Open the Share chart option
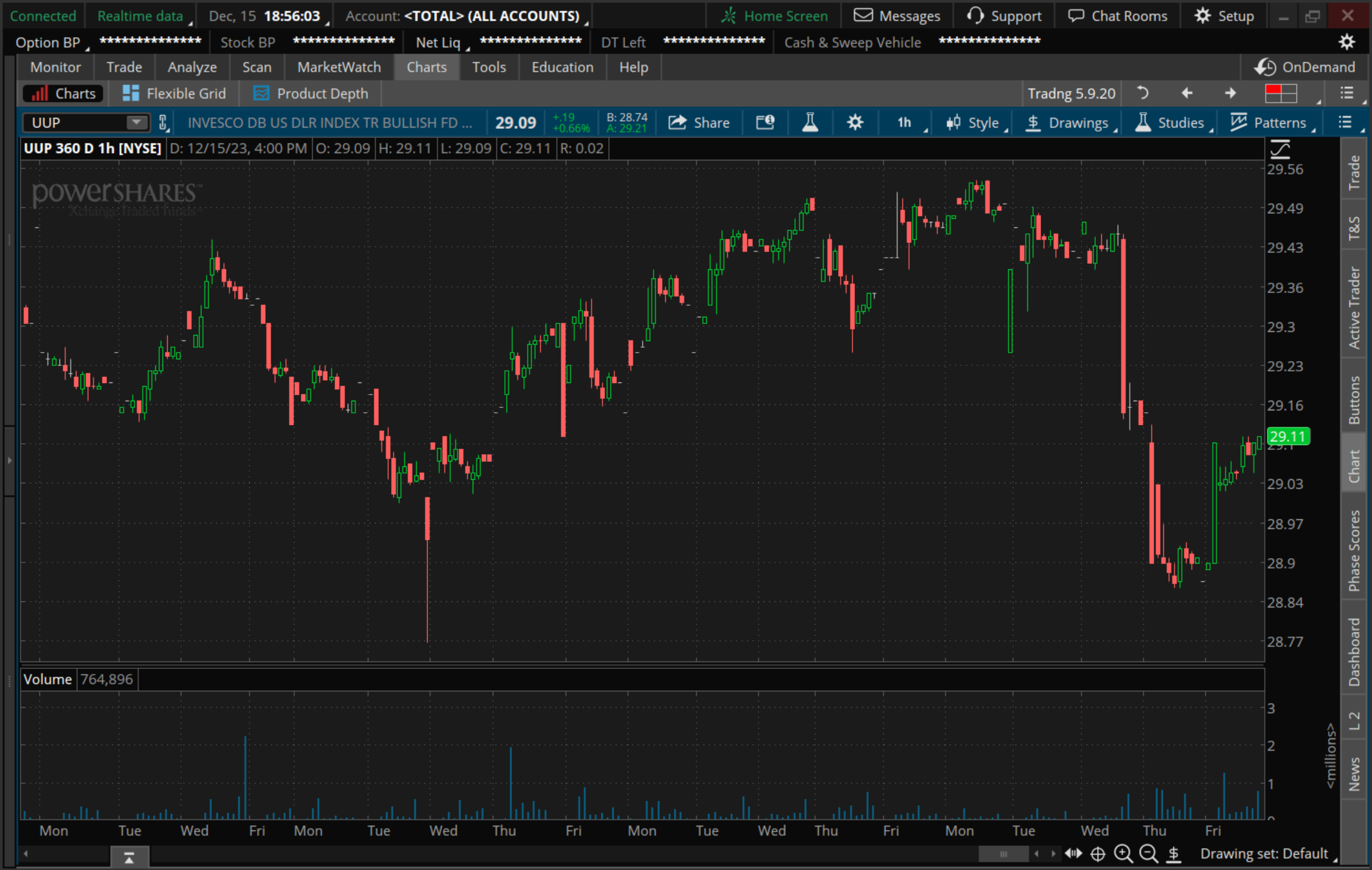This screenshot has width=1372, height=870. [699, 123]
